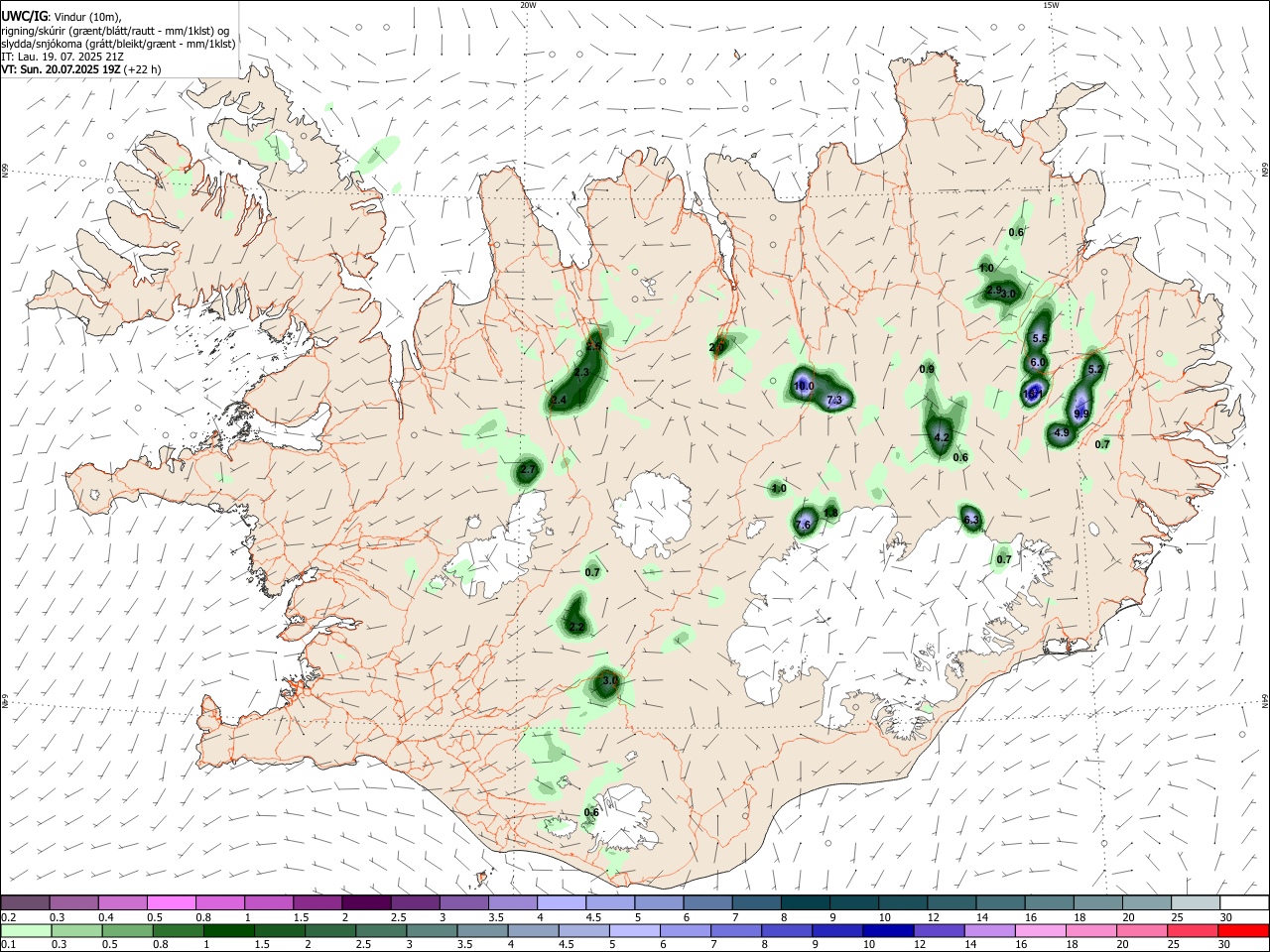
Task: Click the 7.3 precipitation value label
Action: [x=834, y=400]
